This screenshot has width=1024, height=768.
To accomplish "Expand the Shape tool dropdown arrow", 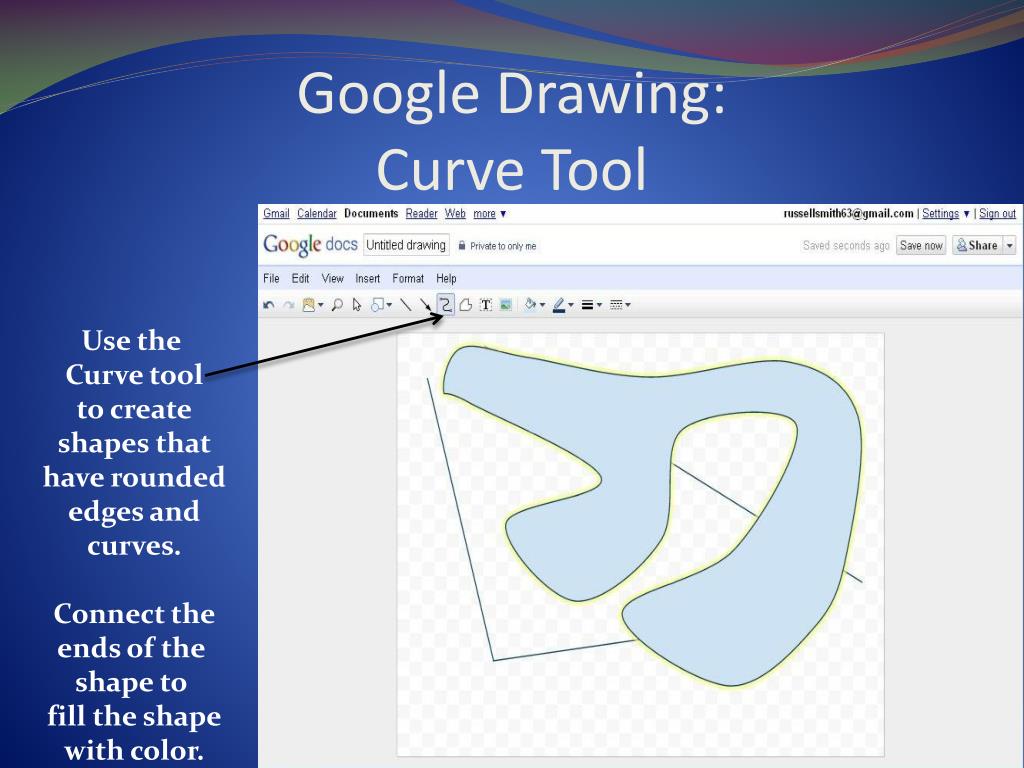I will pyautogui.click(x=389, y=305).
